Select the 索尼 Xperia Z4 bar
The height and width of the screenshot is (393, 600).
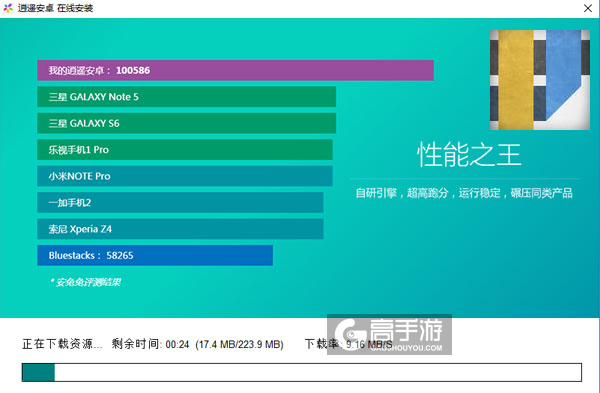[180, 229]
